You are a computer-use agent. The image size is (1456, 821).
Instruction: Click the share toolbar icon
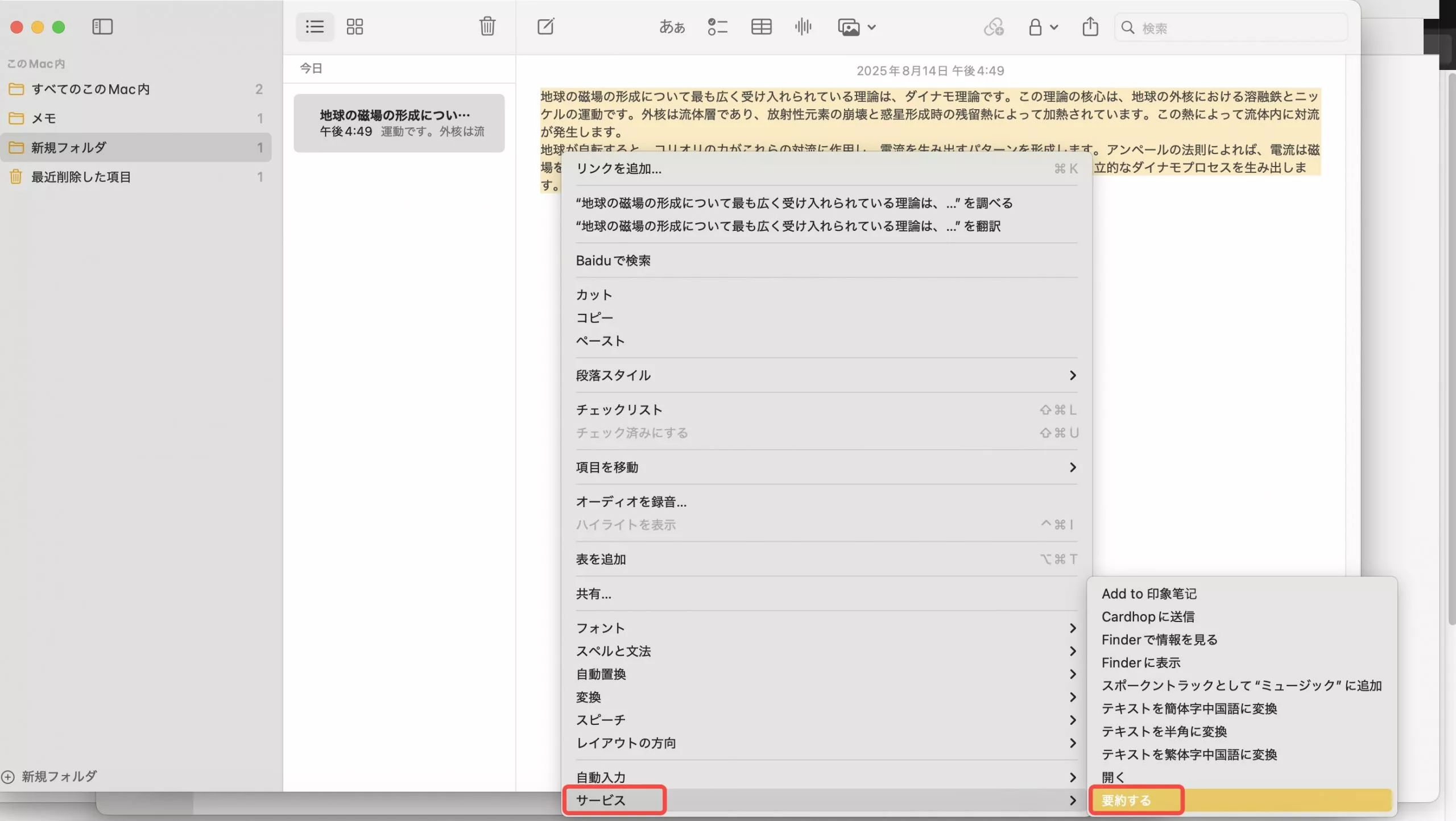tap(1090, 27)
